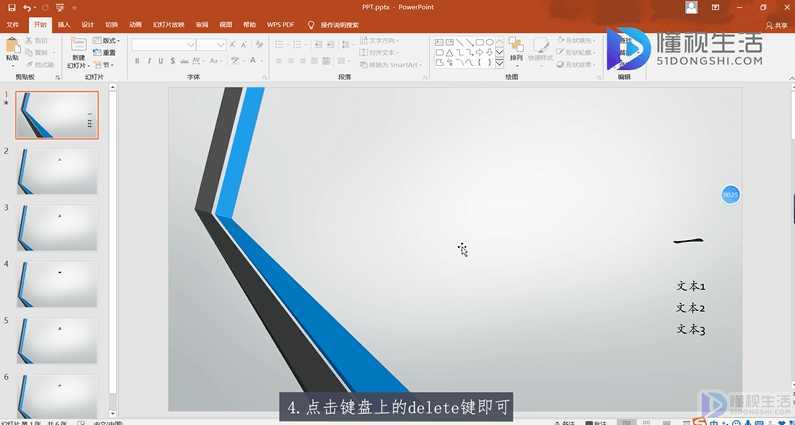
Task: Click the Font Color swatch button
Action: [255, 61]
